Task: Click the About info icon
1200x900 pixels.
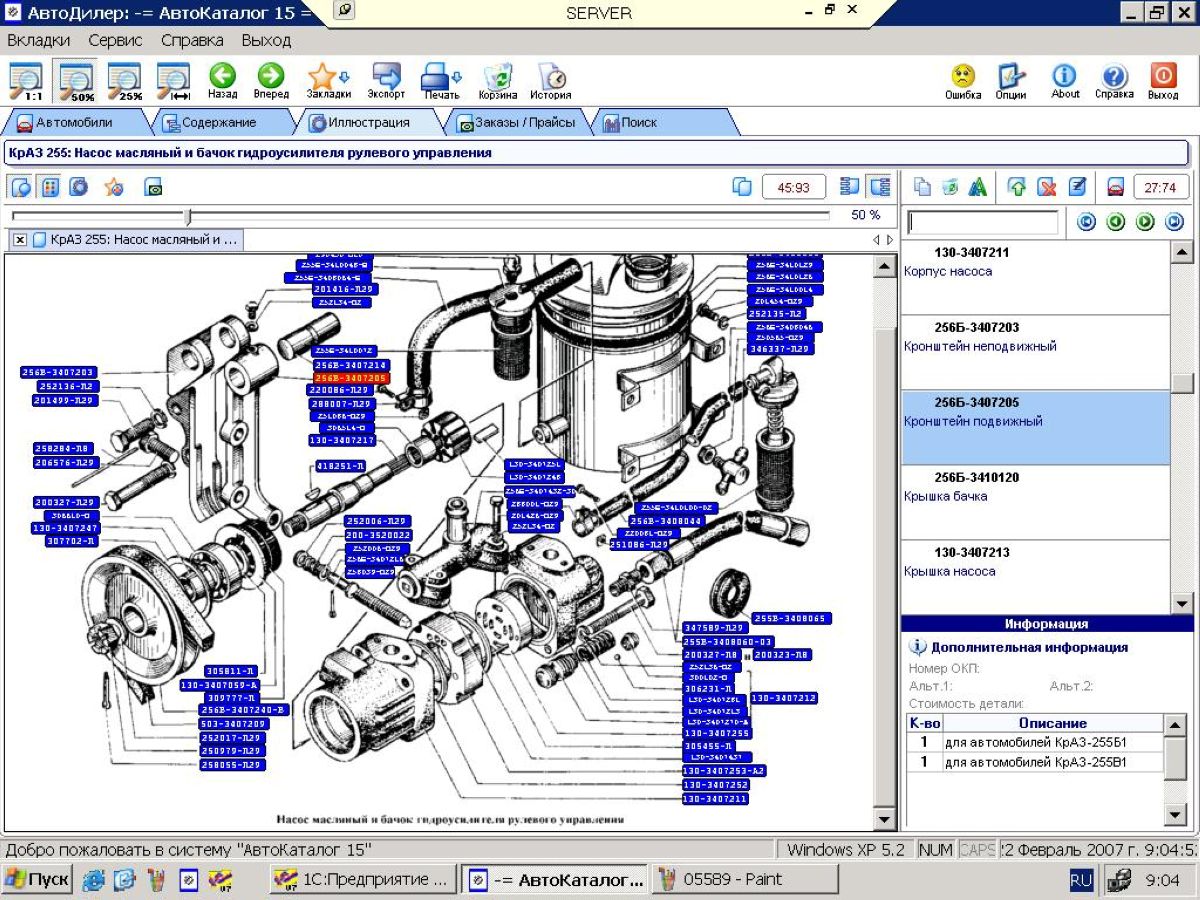Action: tap(1065, 81)
